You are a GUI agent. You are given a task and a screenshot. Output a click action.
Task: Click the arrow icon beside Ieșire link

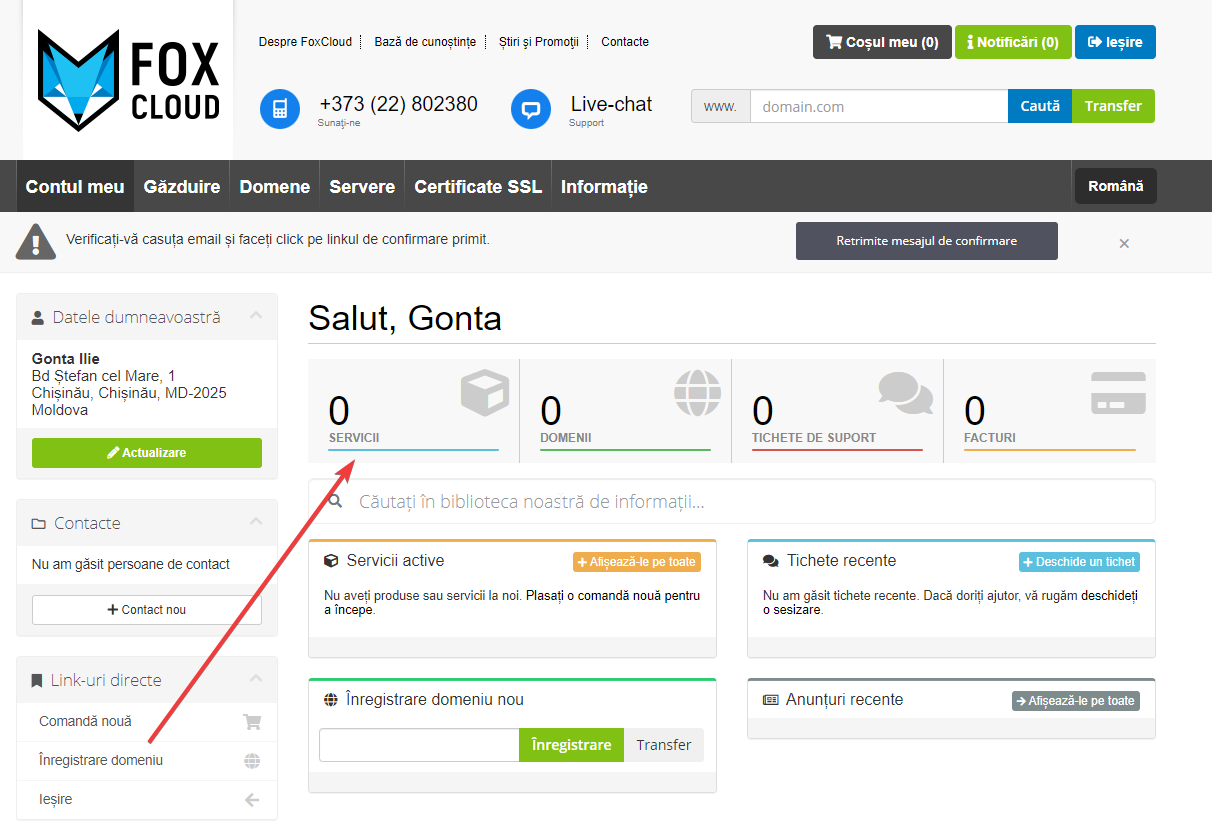[252, 800]
